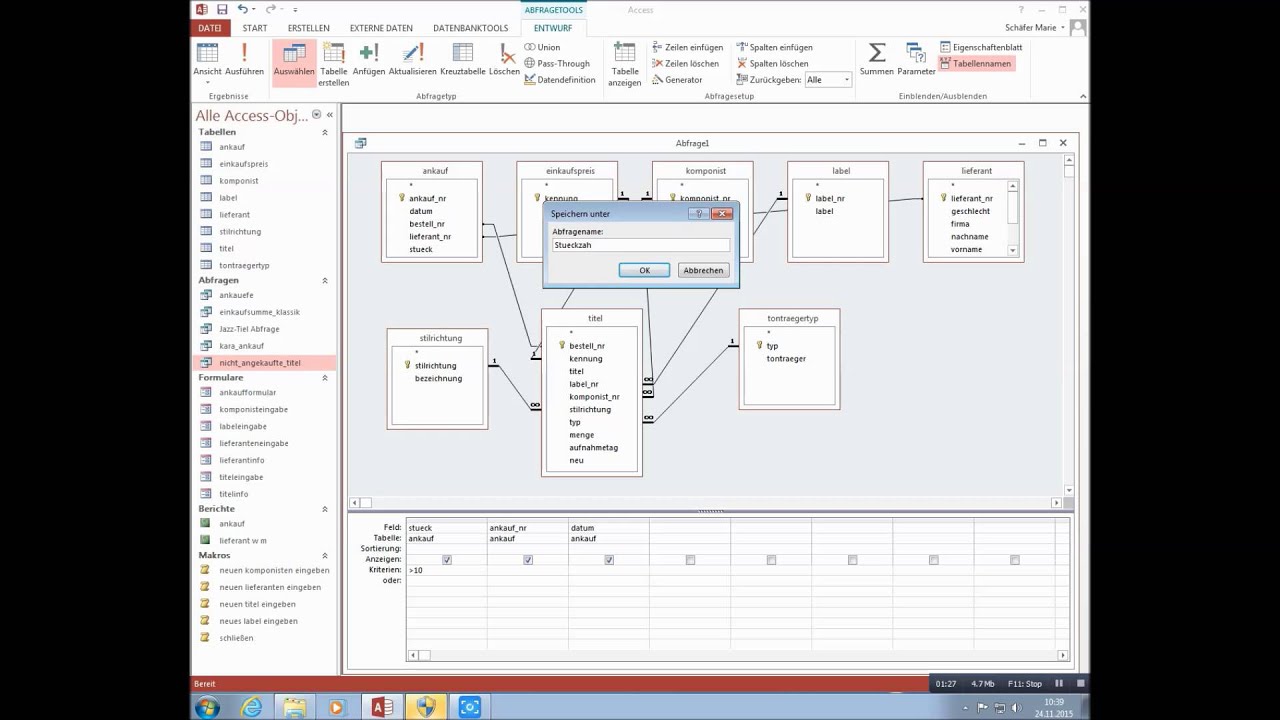1280x720 pixels.
Task: Uncheck Anzeigen for stueck column
Action: [x=447, y=560]
